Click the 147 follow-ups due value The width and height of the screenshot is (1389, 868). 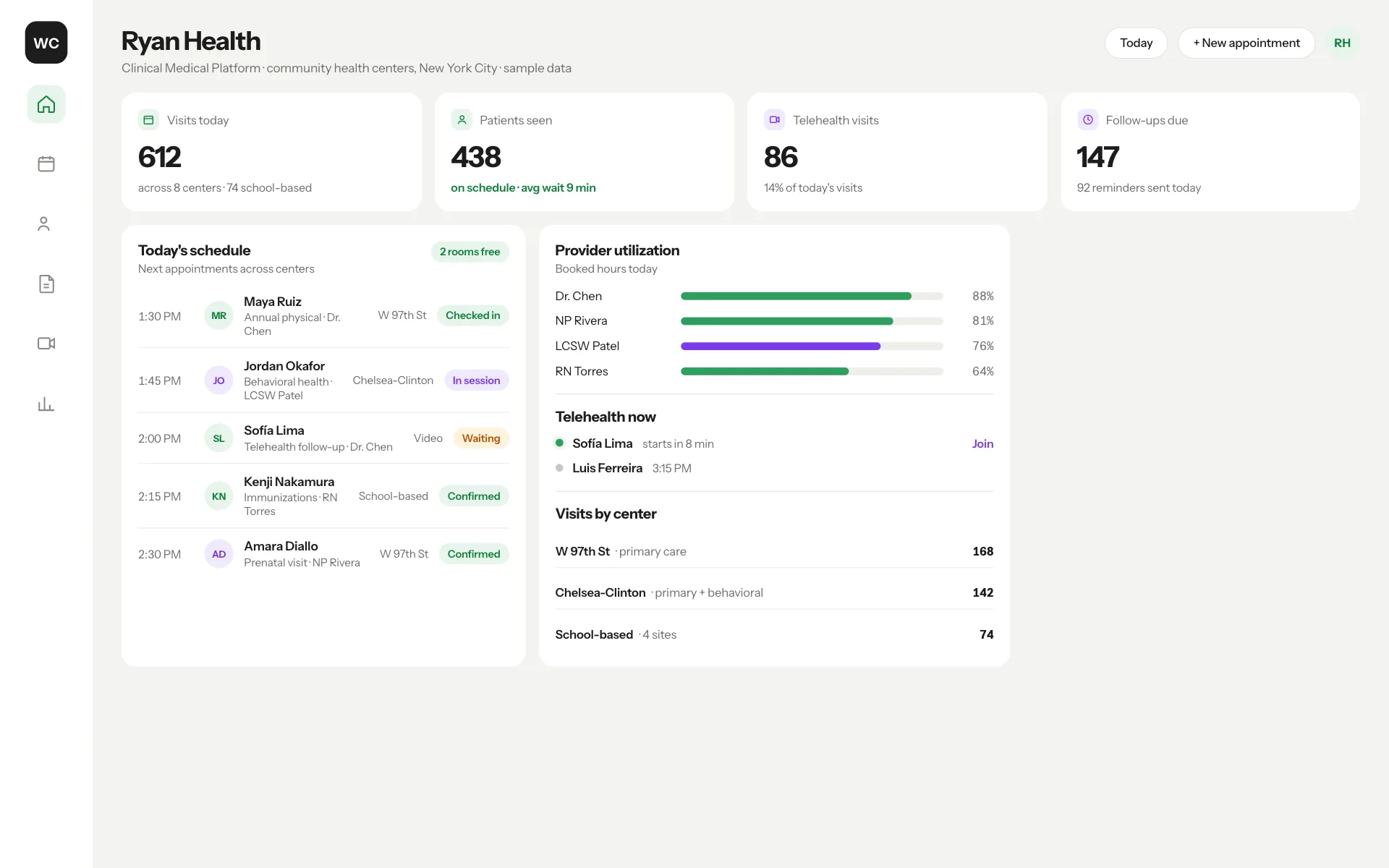[x=1097, y=157]
